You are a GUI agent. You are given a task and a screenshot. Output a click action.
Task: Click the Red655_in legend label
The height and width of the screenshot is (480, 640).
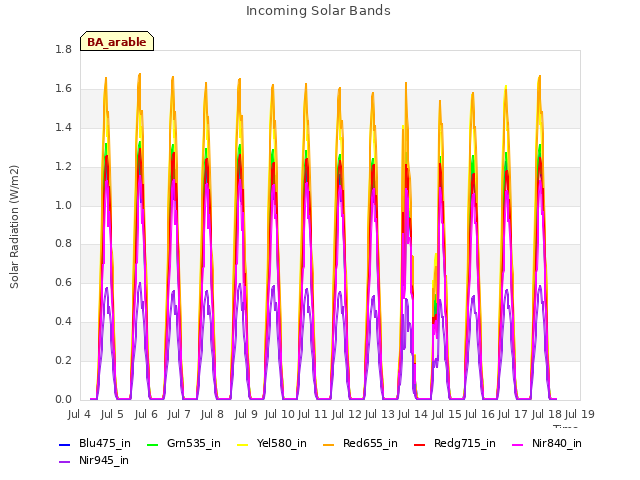click(370, 444)
